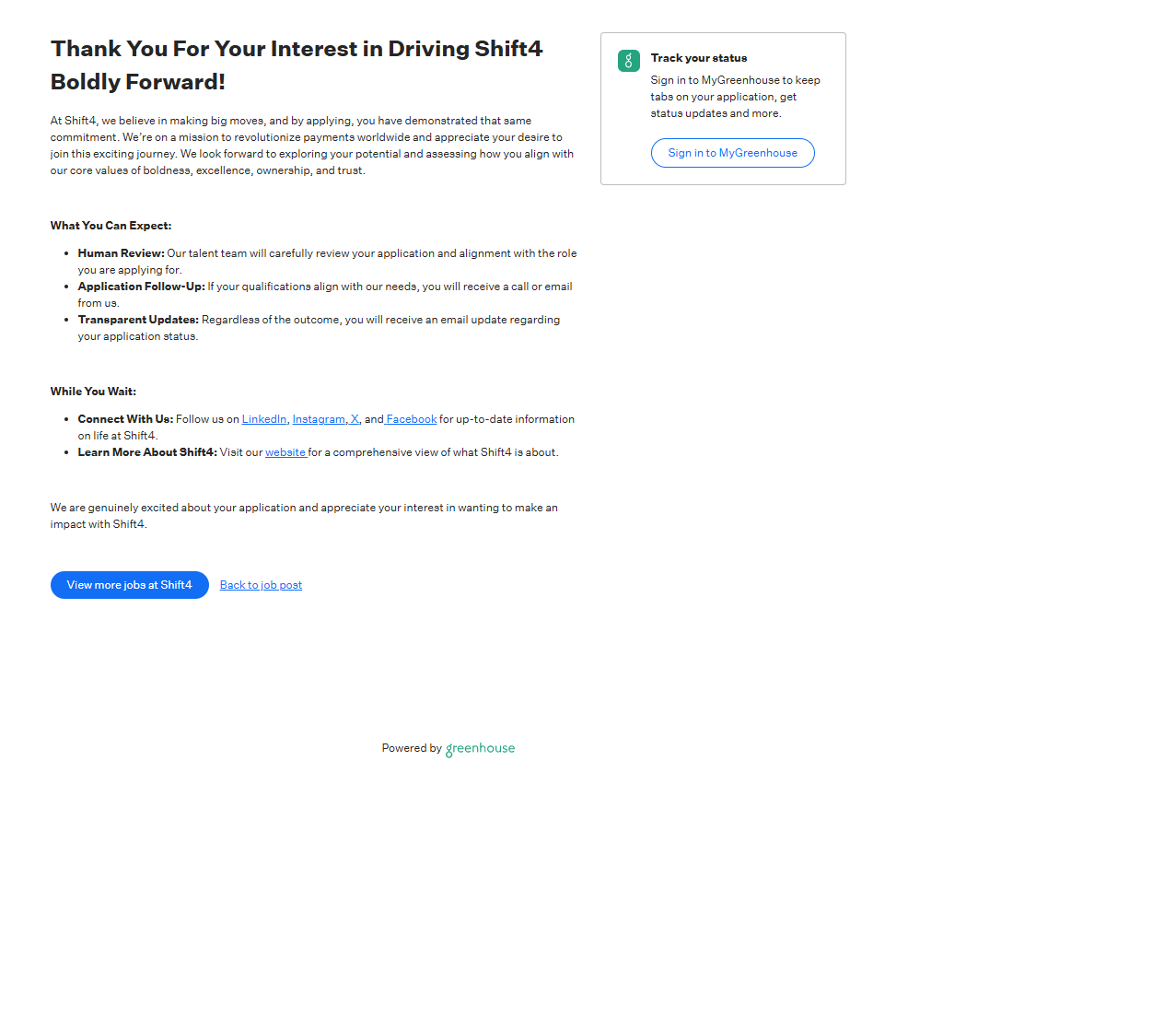Viewport: 1176px width, 1030px height.
Task: Follow the LinkedIn link
Action: click(264, 419)
